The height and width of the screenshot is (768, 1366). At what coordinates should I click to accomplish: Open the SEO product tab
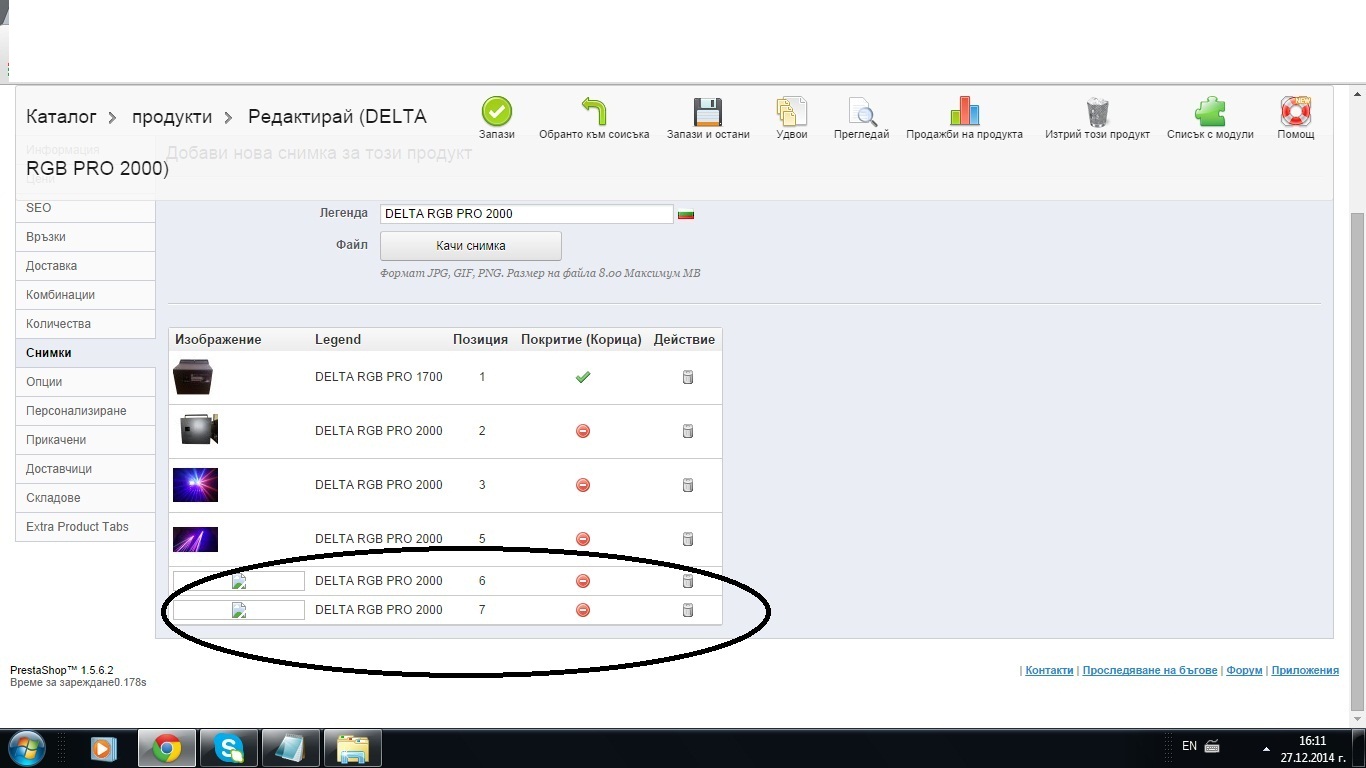click(85, 208)
